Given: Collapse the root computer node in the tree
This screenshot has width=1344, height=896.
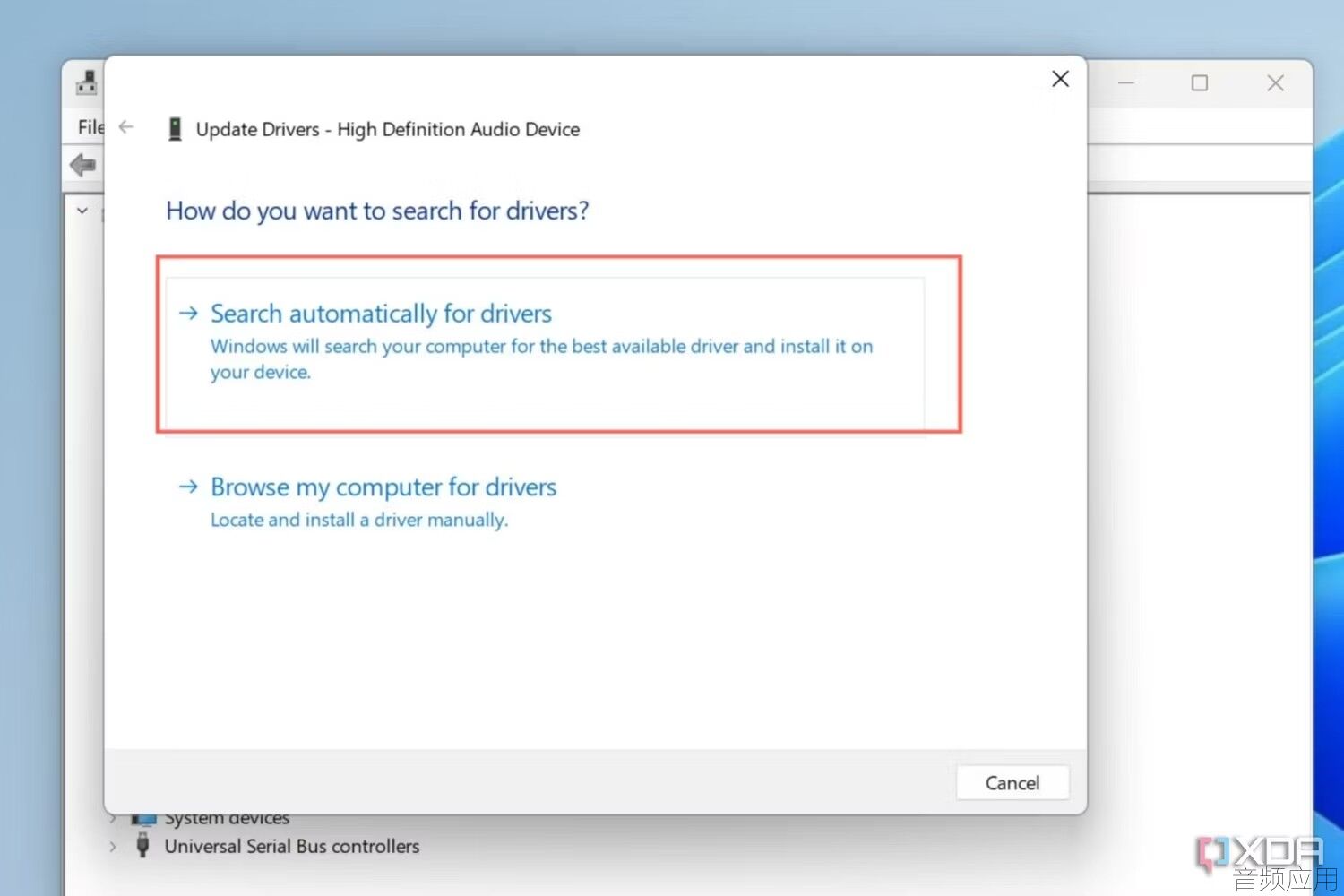Looking at the screenshot, I should pos(82,211).
